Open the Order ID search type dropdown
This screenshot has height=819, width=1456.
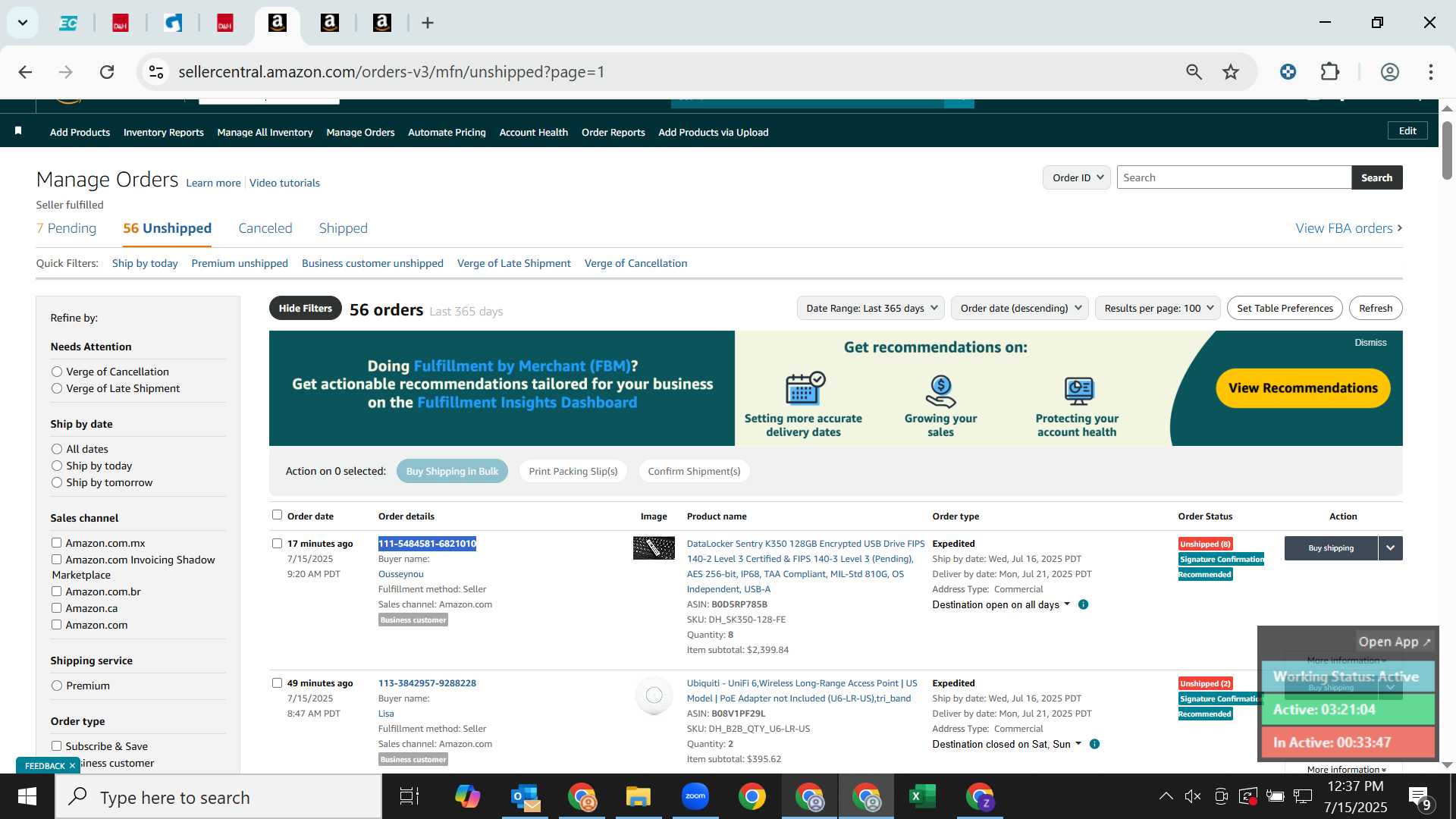tap(1076, 177)
